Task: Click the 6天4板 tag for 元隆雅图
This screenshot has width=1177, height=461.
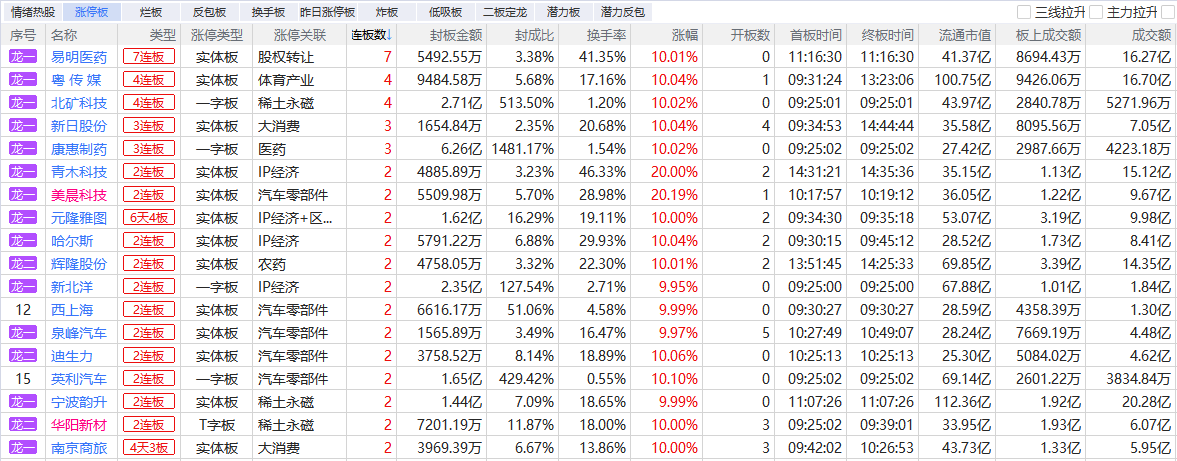Action: tap(149, 218)
